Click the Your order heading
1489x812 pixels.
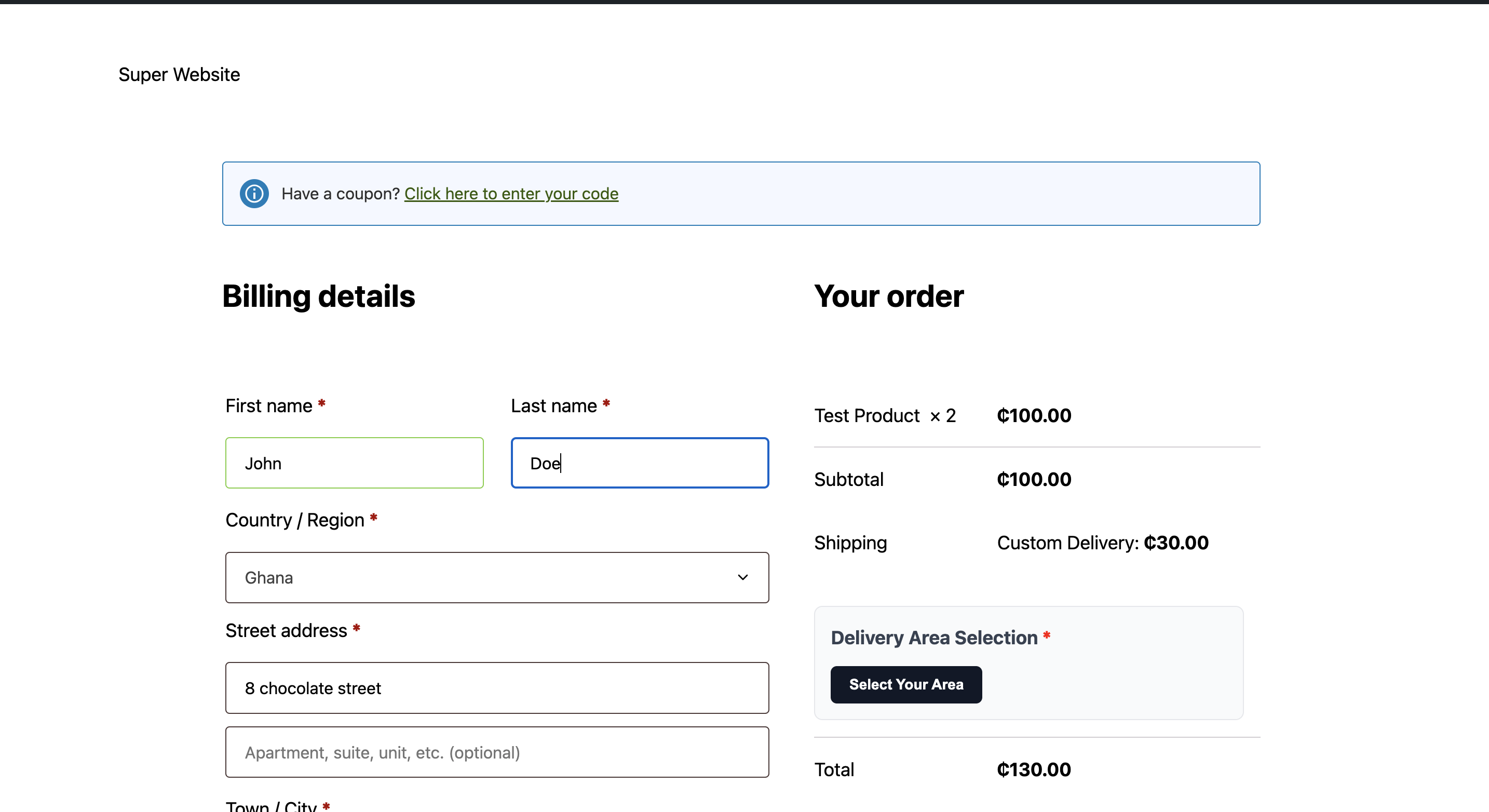[889, 295]
